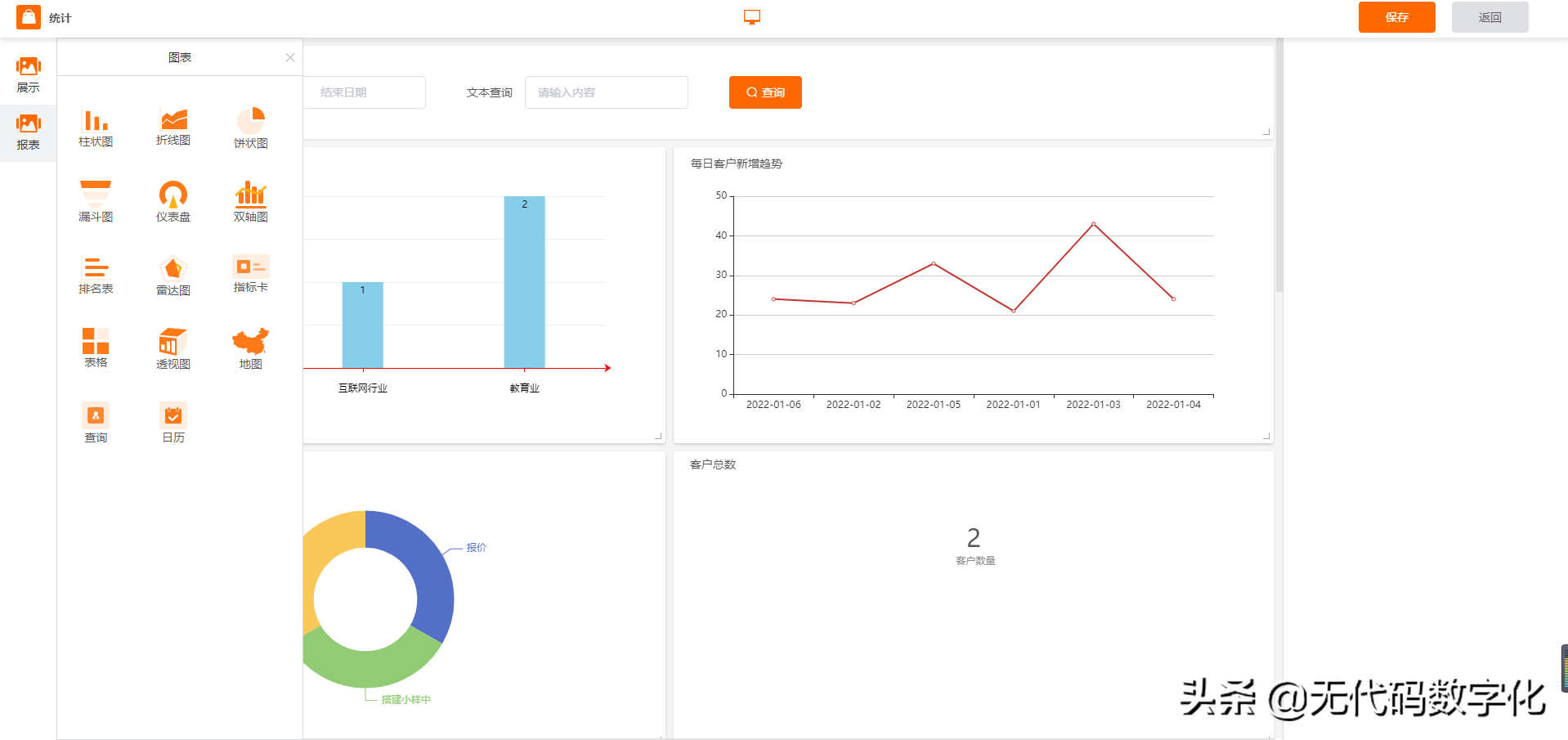Viewport: 1568px width, 740px height.
Task: Grab the query card resize handle
Action: pyautogui.click(x=1266, y=131)
